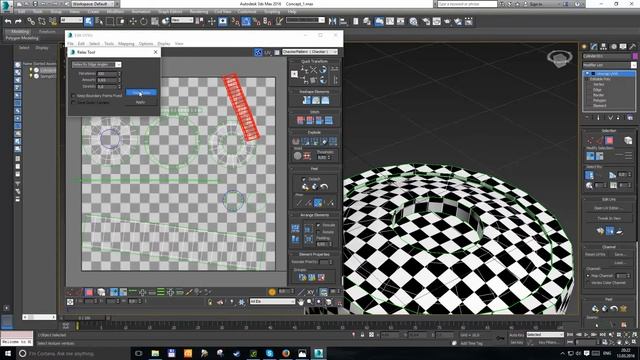Activate the Select and Rotate tool
640x360 pixels.
coord(144,21)
